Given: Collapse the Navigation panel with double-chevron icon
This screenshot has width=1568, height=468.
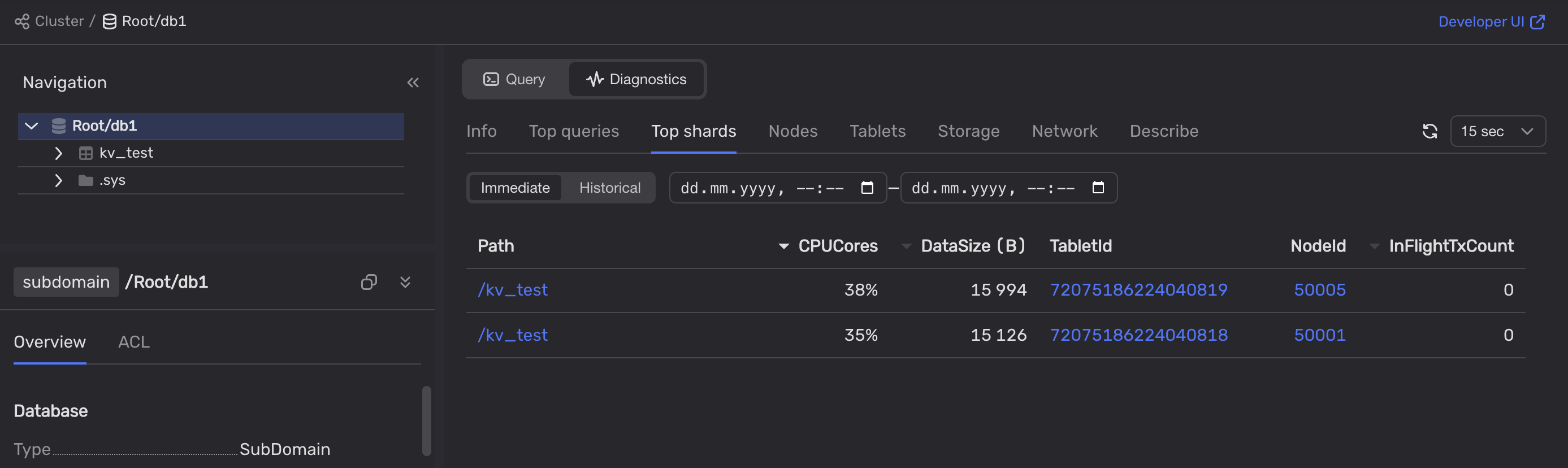Looking at the screenshot, I should pos(413,82).
